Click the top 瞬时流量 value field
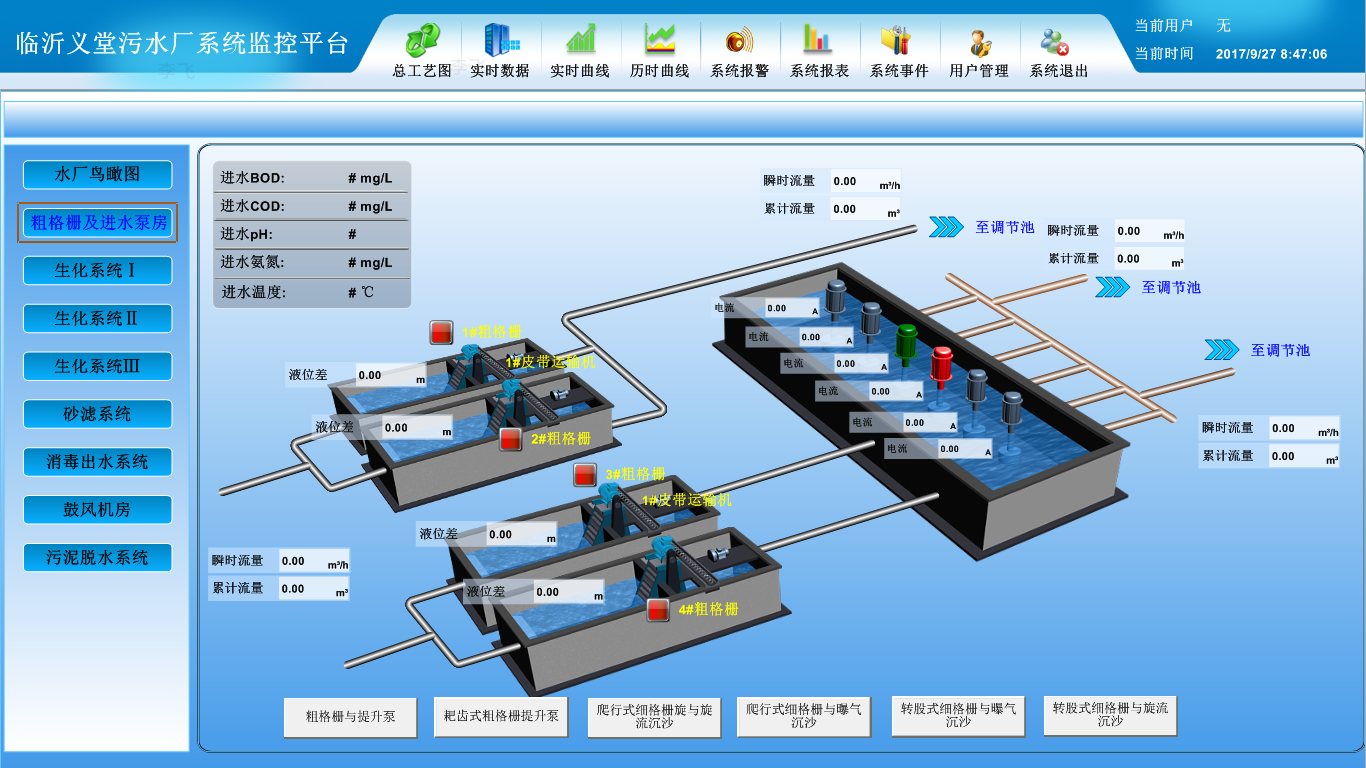This screenshot has width=1366, height=768. 864,181
